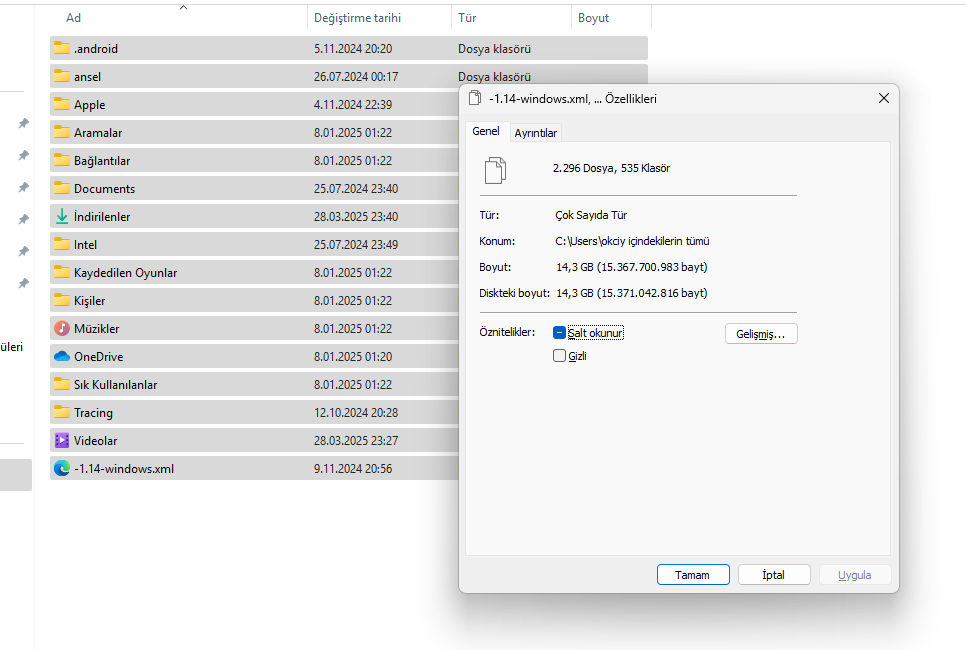Sort by the Boyut column header
The image size is (966, 650).
click(593, 18)
